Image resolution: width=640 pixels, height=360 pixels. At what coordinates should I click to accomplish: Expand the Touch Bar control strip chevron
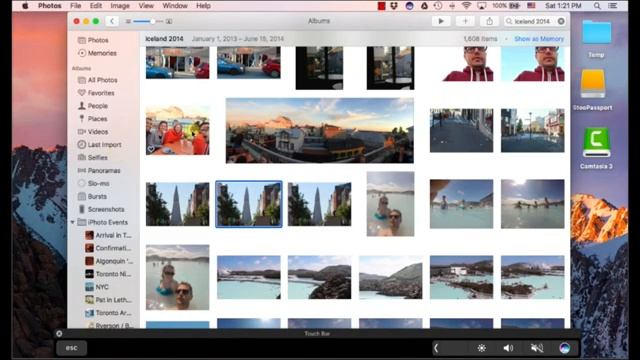tap(436, 348)
